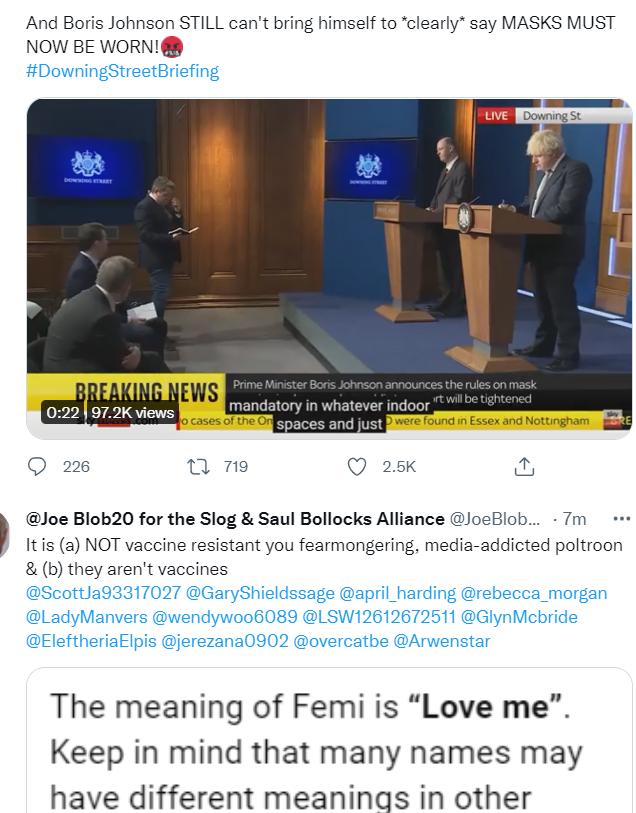The image size is (636, 813).
Task: Visit the @ScottJa93317027 mention
Action: point(103,593)
